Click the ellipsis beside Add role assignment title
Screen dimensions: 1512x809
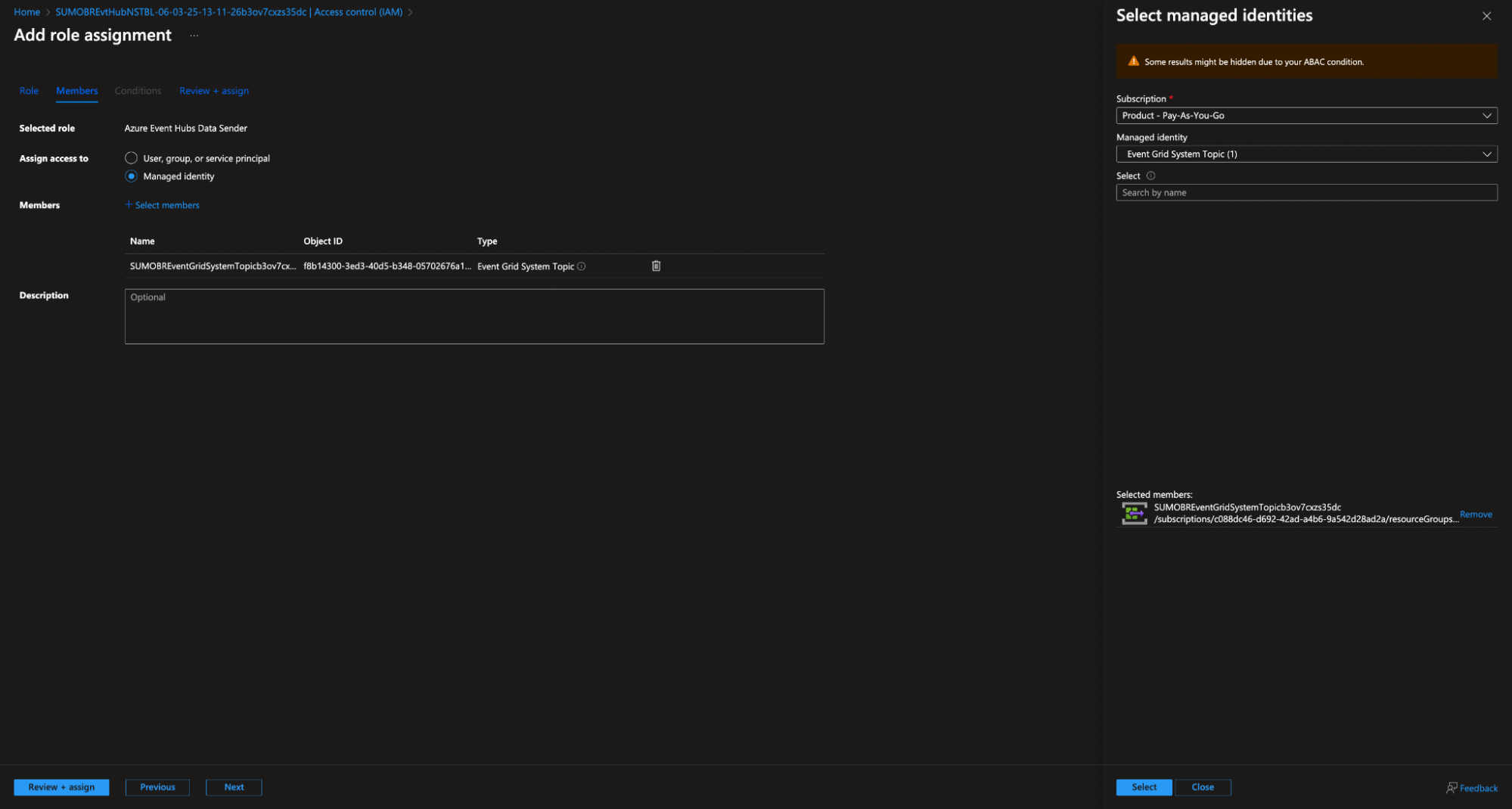point(194,35)
